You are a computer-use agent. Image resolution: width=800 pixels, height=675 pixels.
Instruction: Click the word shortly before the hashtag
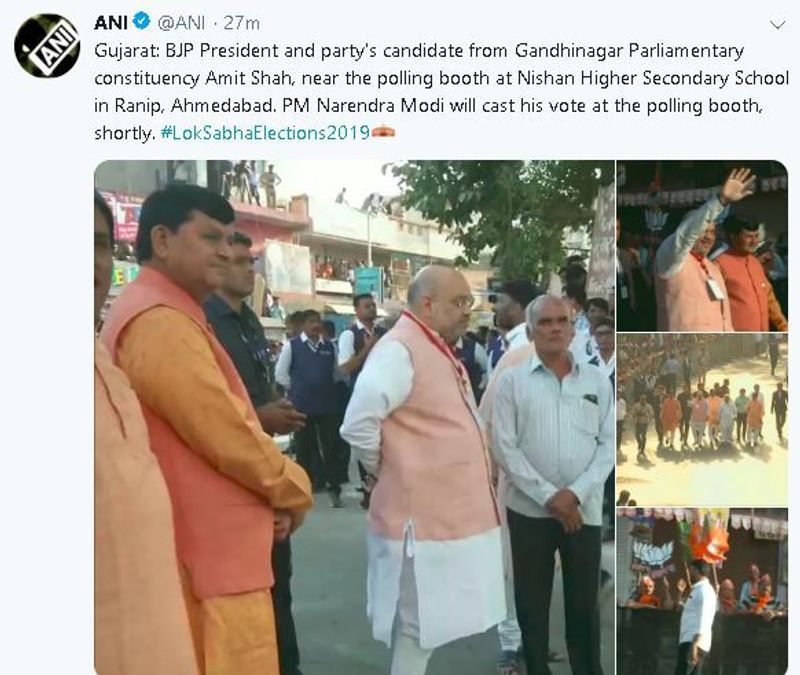pyautogui.click(x=124, y=133)
